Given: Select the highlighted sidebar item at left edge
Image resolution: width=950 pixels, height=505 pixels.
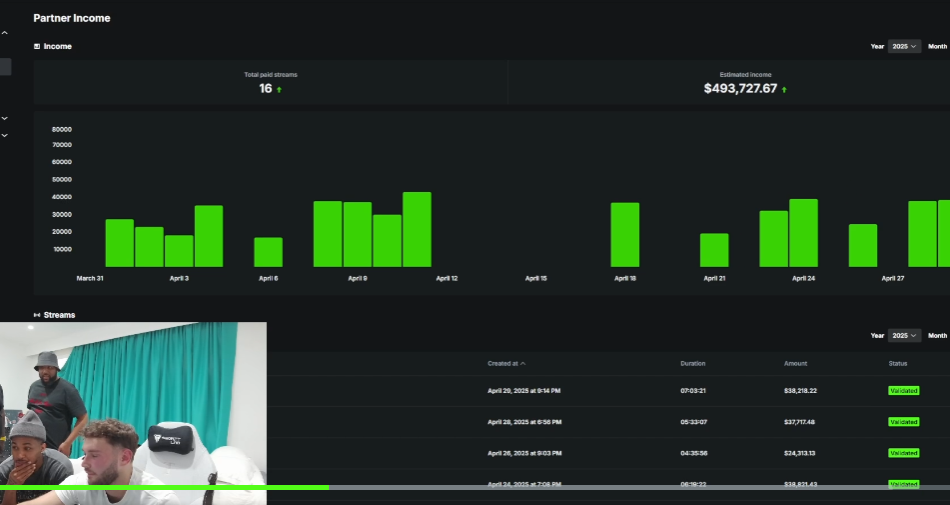Looking at the screenshot, I should [5, 67].
